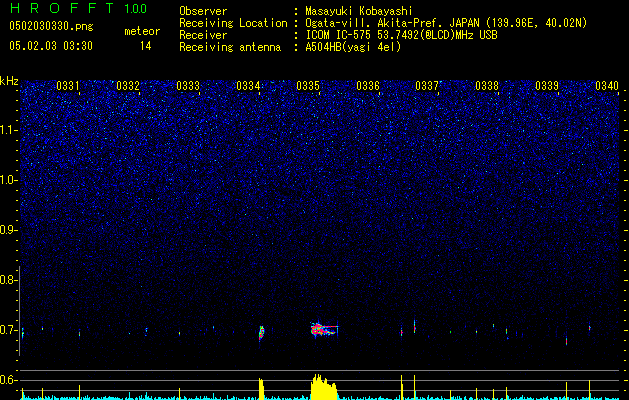Click the 0332 time marker

click(128, 86)
